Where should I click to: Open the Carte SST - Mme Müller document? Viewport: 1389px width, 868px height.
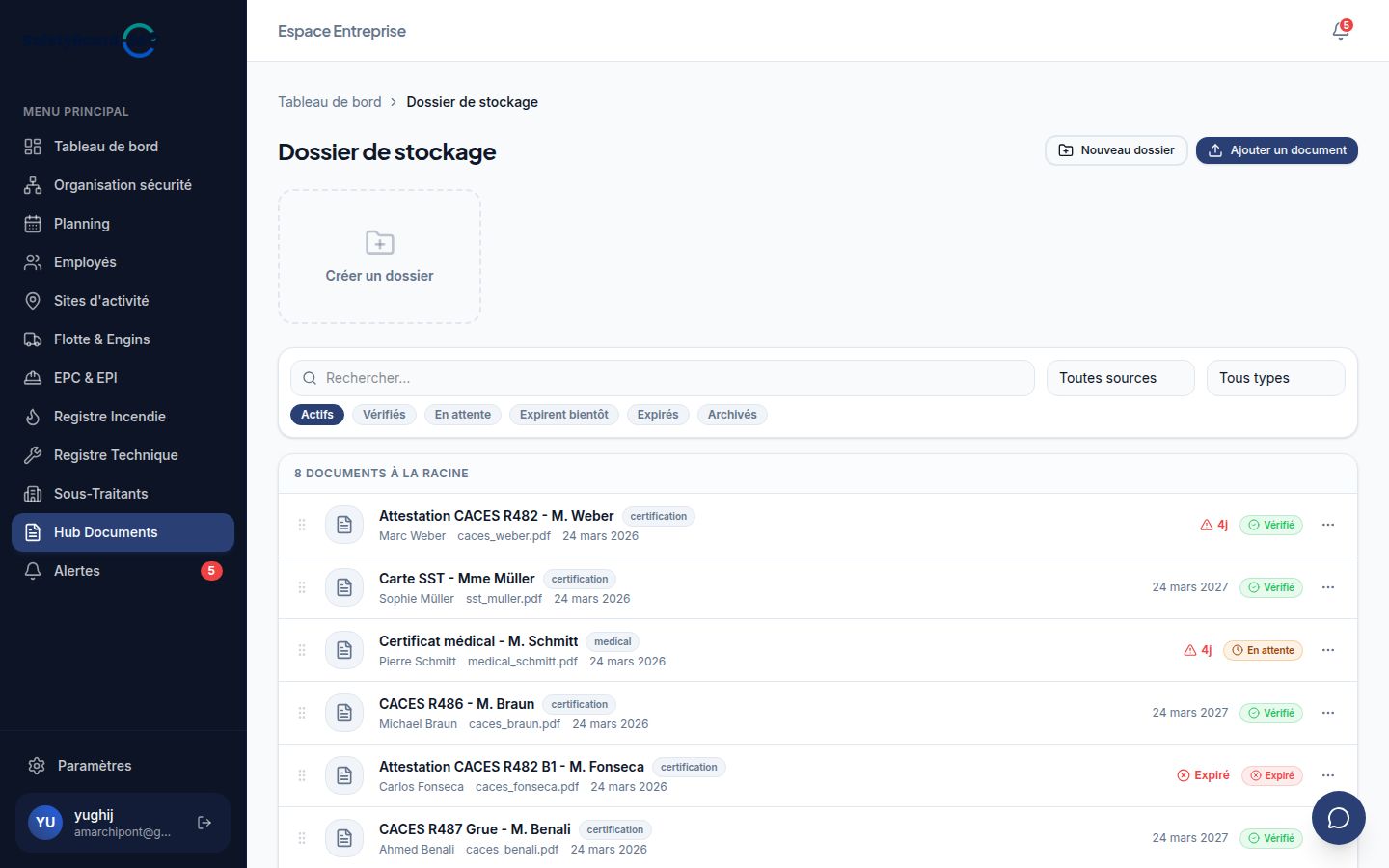pyautogui.click(x=456, y=579)
